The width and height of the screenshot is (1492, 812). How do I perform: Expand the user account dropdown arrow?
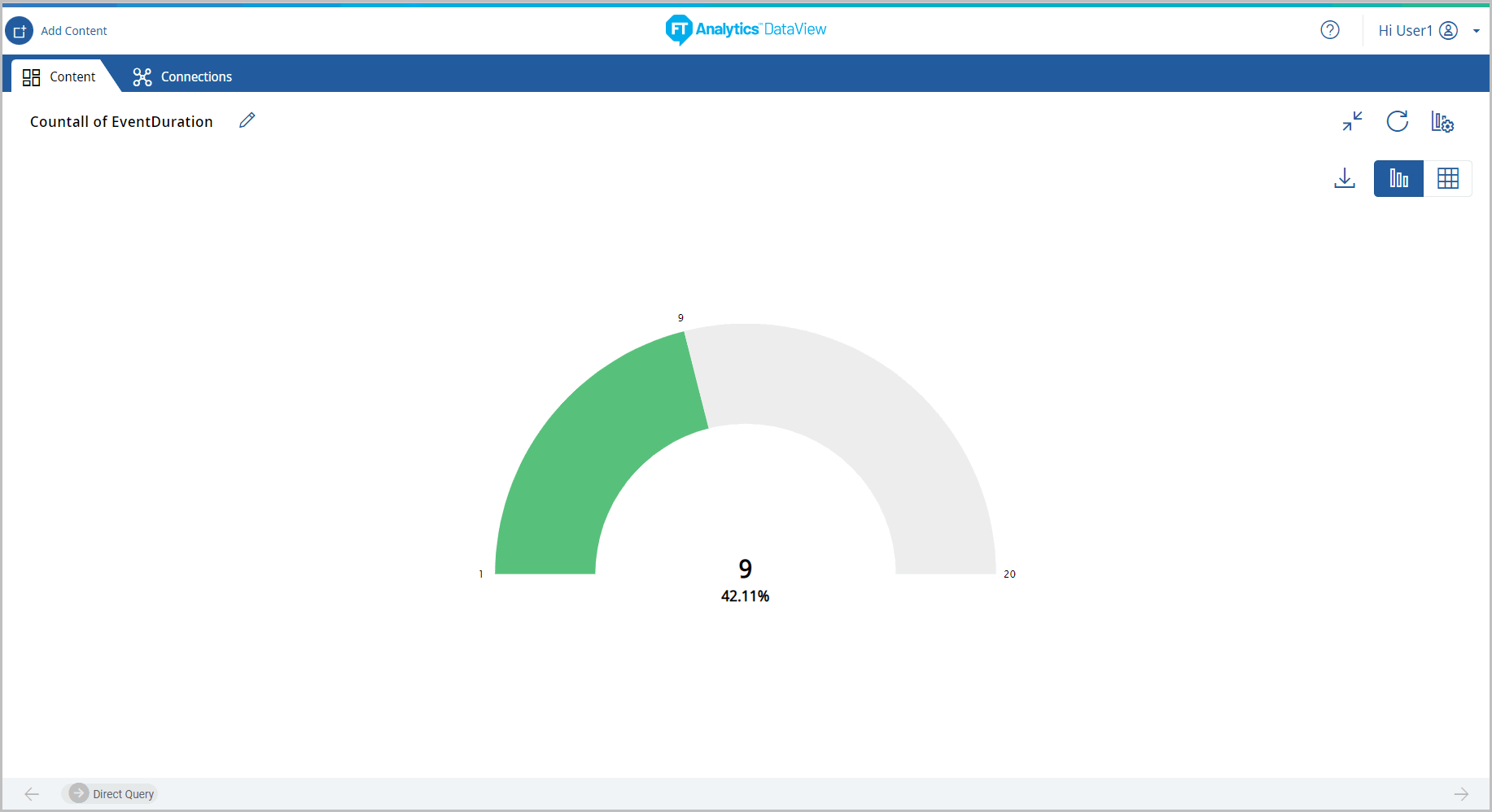[1476, 31]
